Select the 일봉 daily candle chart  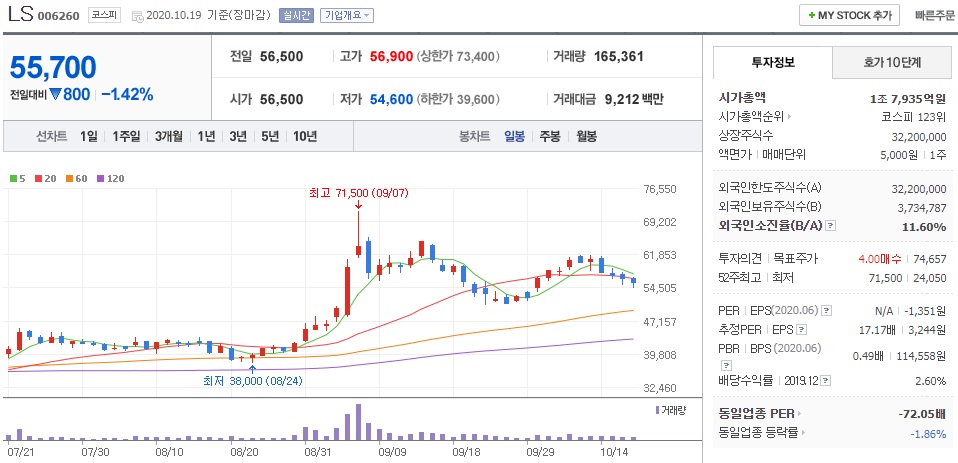click(514, 136)
